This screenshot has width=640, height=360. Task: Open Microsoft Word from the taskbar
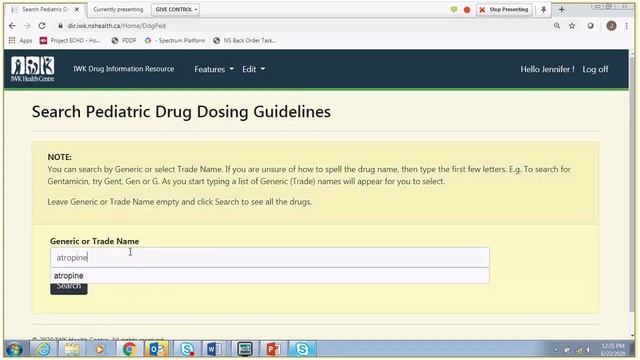coord(214,349)
